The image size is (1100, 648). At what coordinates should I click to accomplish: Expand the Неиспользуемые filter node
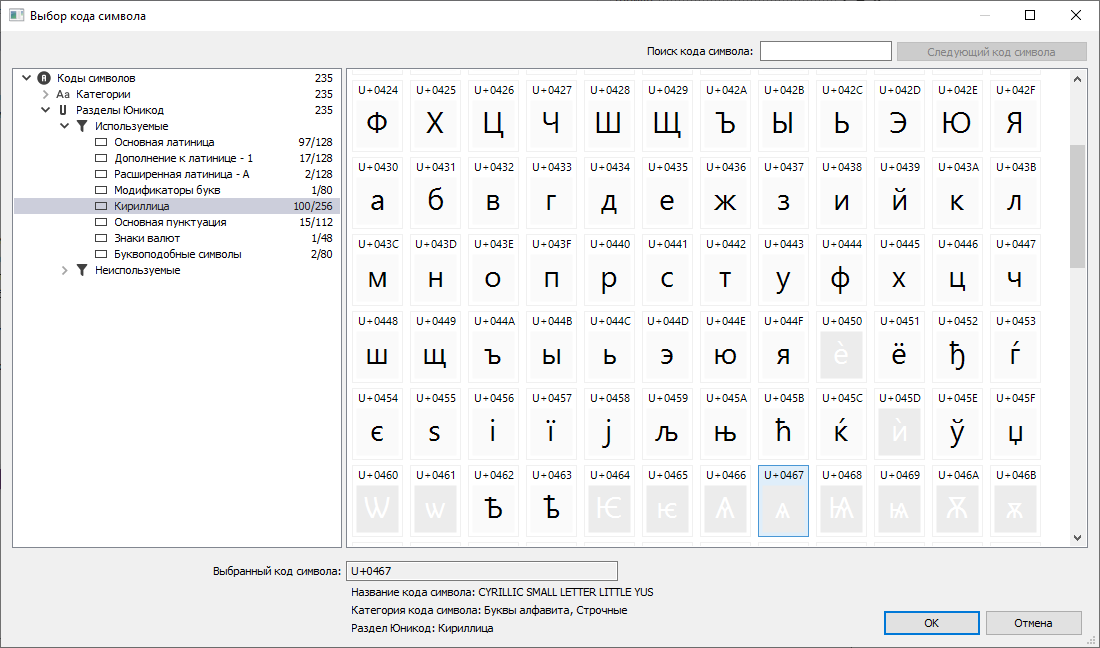point(65,270)
